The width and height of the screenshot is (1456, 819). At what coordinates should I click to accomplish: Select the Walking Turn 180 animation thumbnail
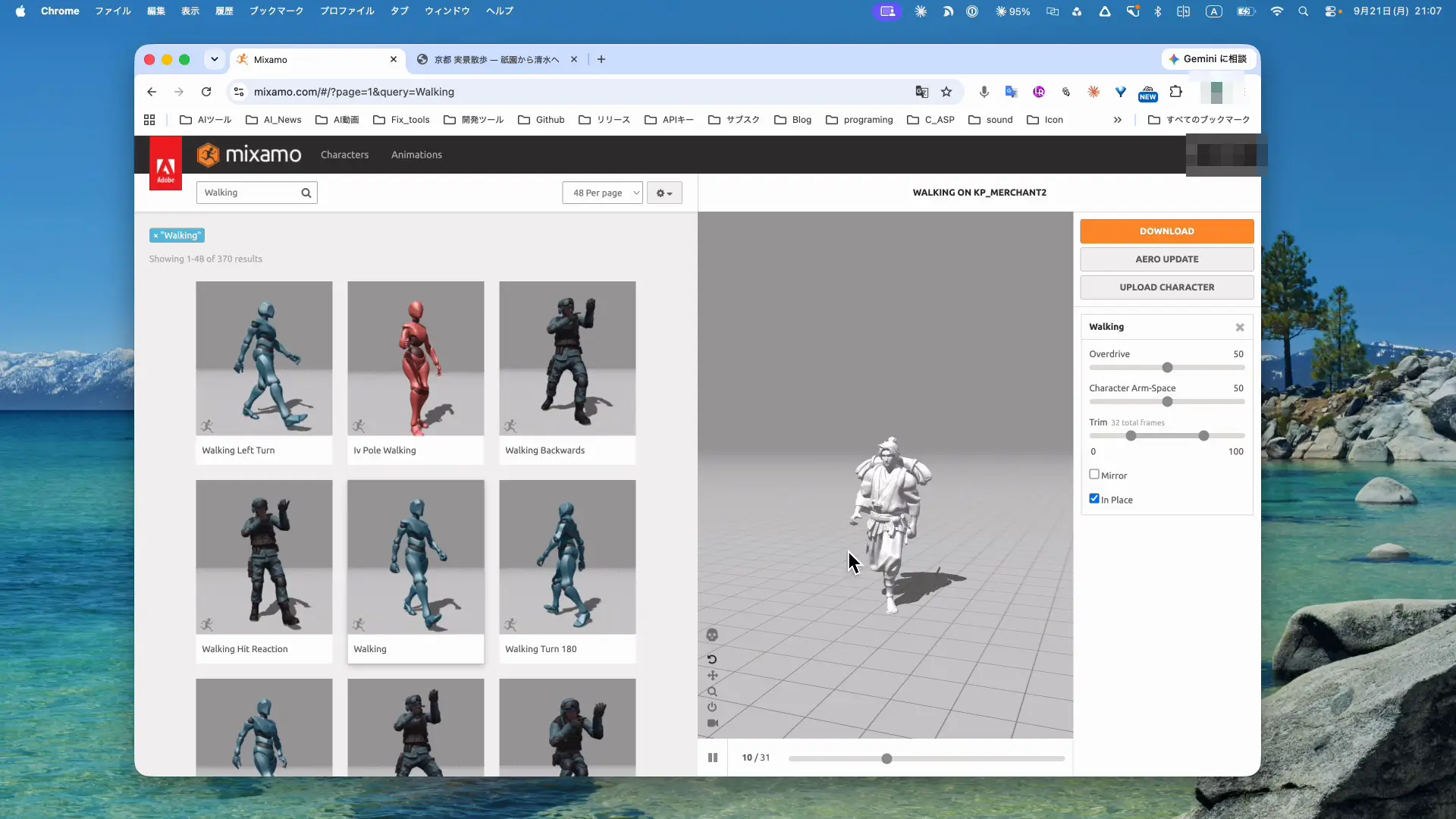point(567,557)
